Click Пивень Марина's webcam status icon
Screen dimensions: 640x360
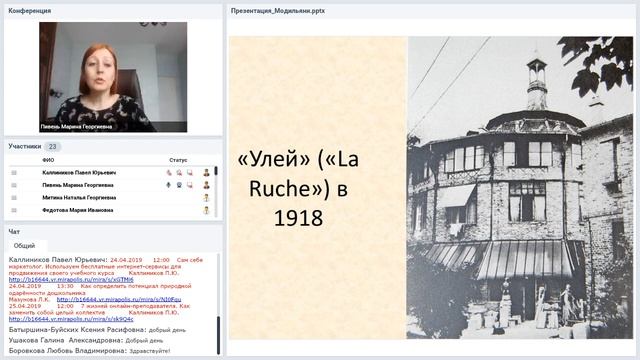[x=179, y=185]
